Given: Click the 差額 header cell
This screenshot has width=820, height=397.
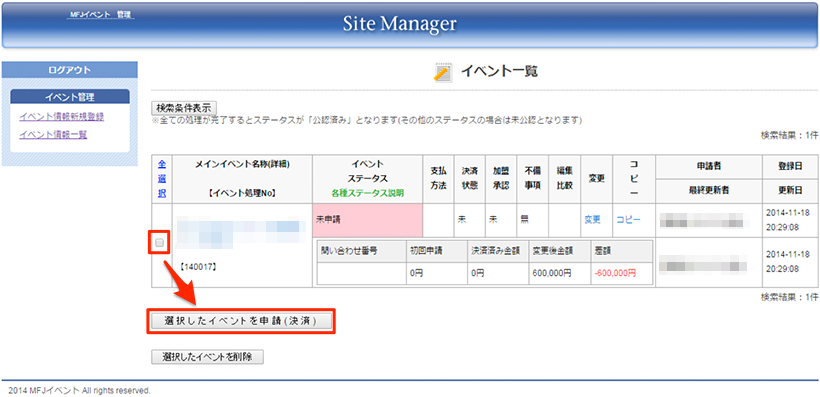Looking at the screenshot, I should (x=622, y=252).
